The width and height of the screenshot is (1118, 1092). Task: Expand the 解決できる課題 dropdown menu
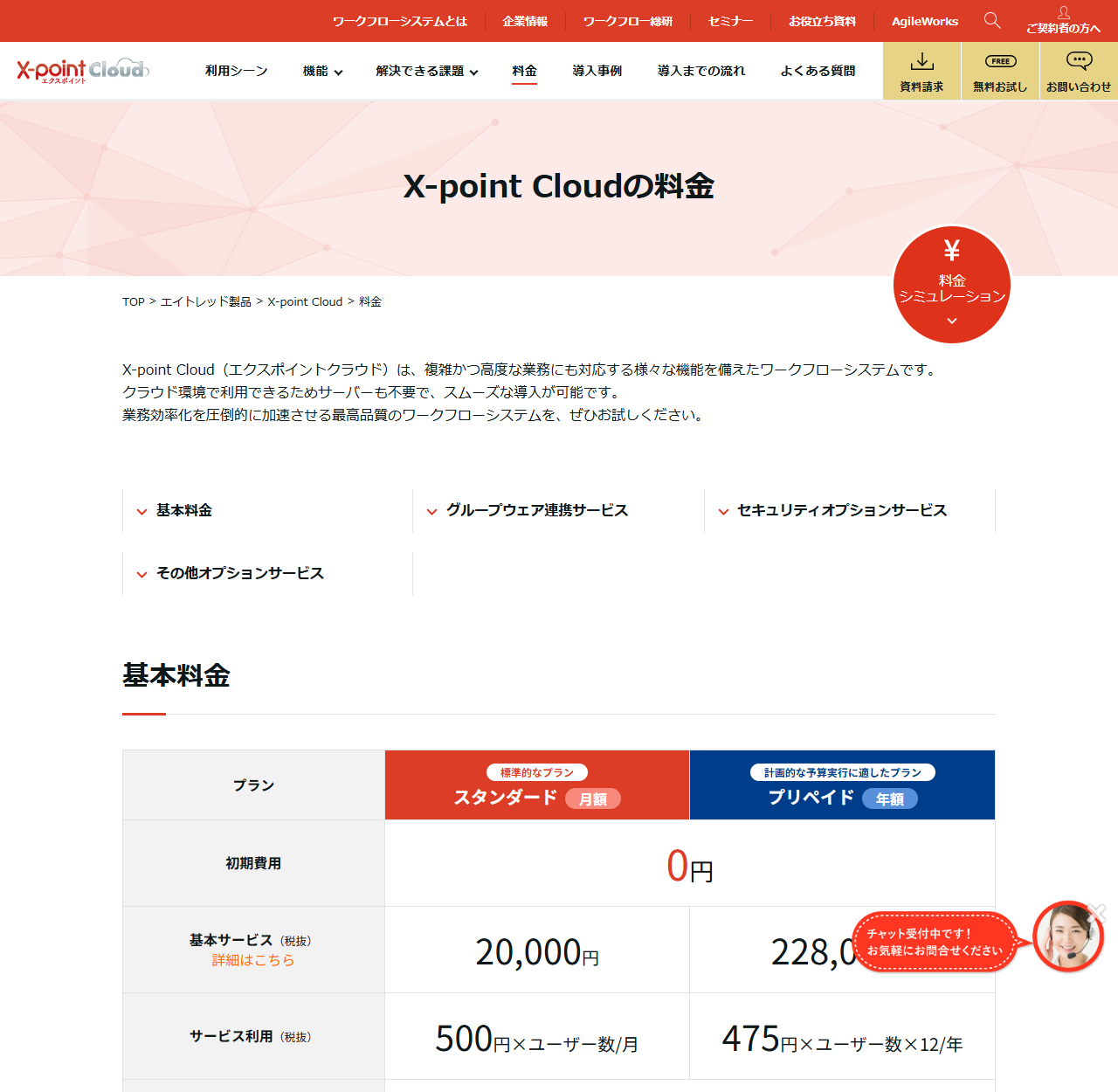click(427, 71)
